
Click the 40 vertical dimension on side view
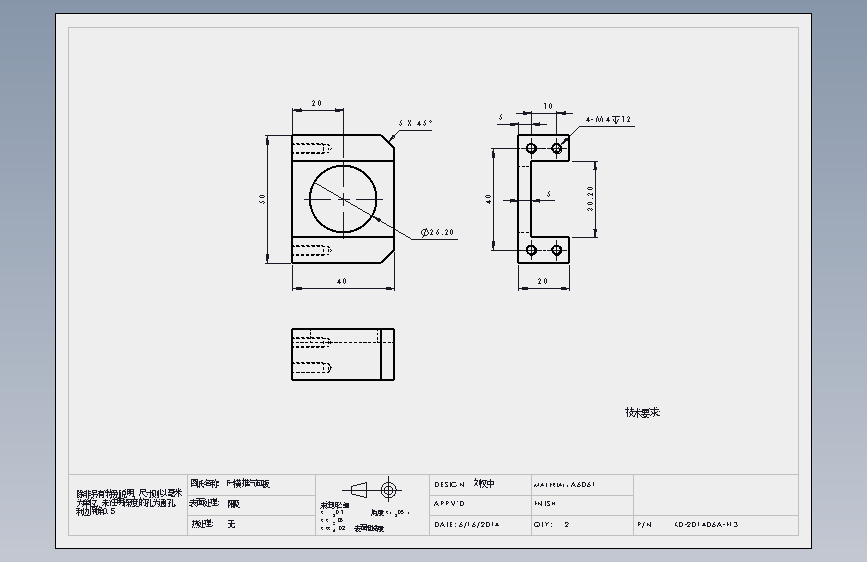click(488, 199)
